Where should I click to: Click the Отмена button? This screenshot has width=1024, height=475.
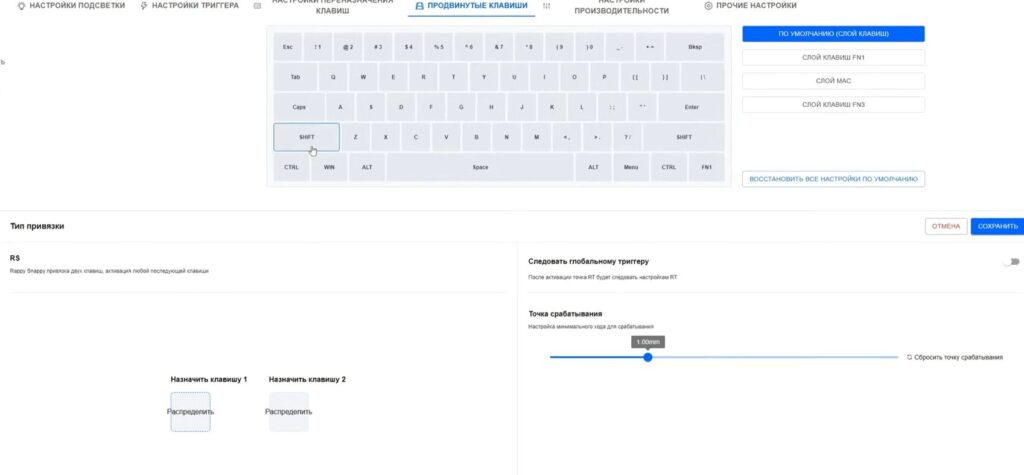click(x=946, y=226)
